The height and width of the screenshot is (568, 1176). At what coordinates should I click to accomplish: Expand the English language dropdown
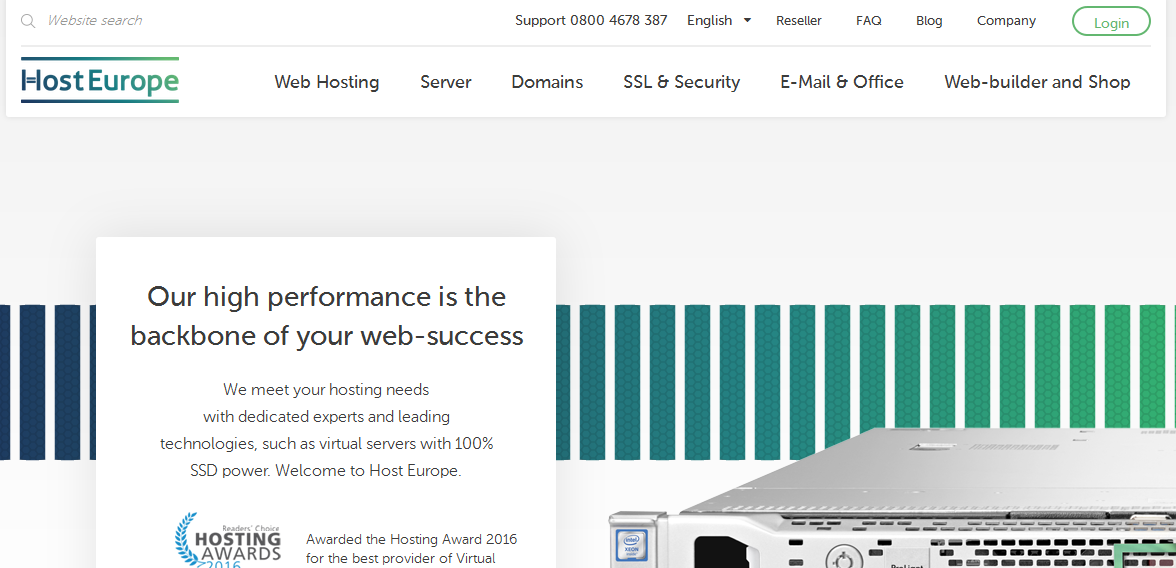pyautogui.click(x=710, y=21)
